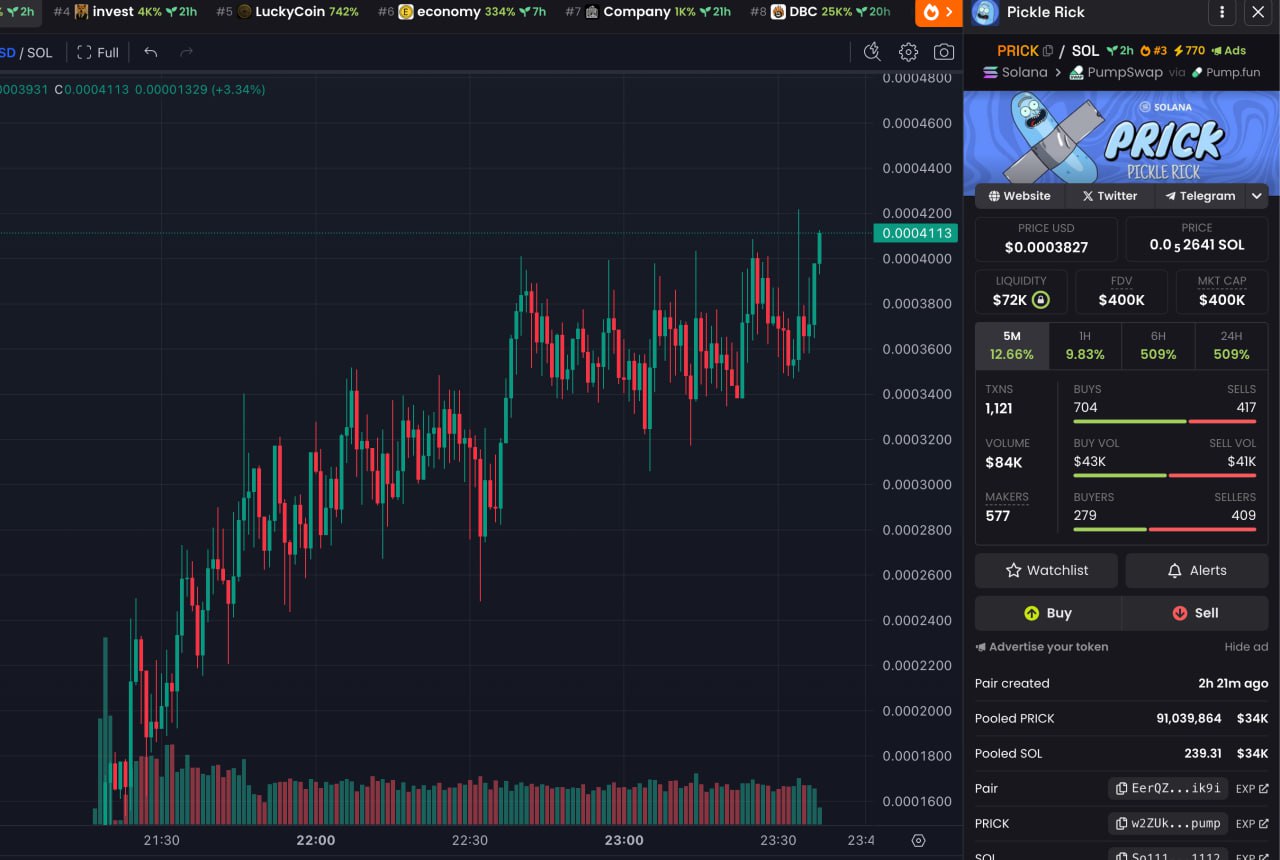Open the token Website link

click(x=1019, y=196)
